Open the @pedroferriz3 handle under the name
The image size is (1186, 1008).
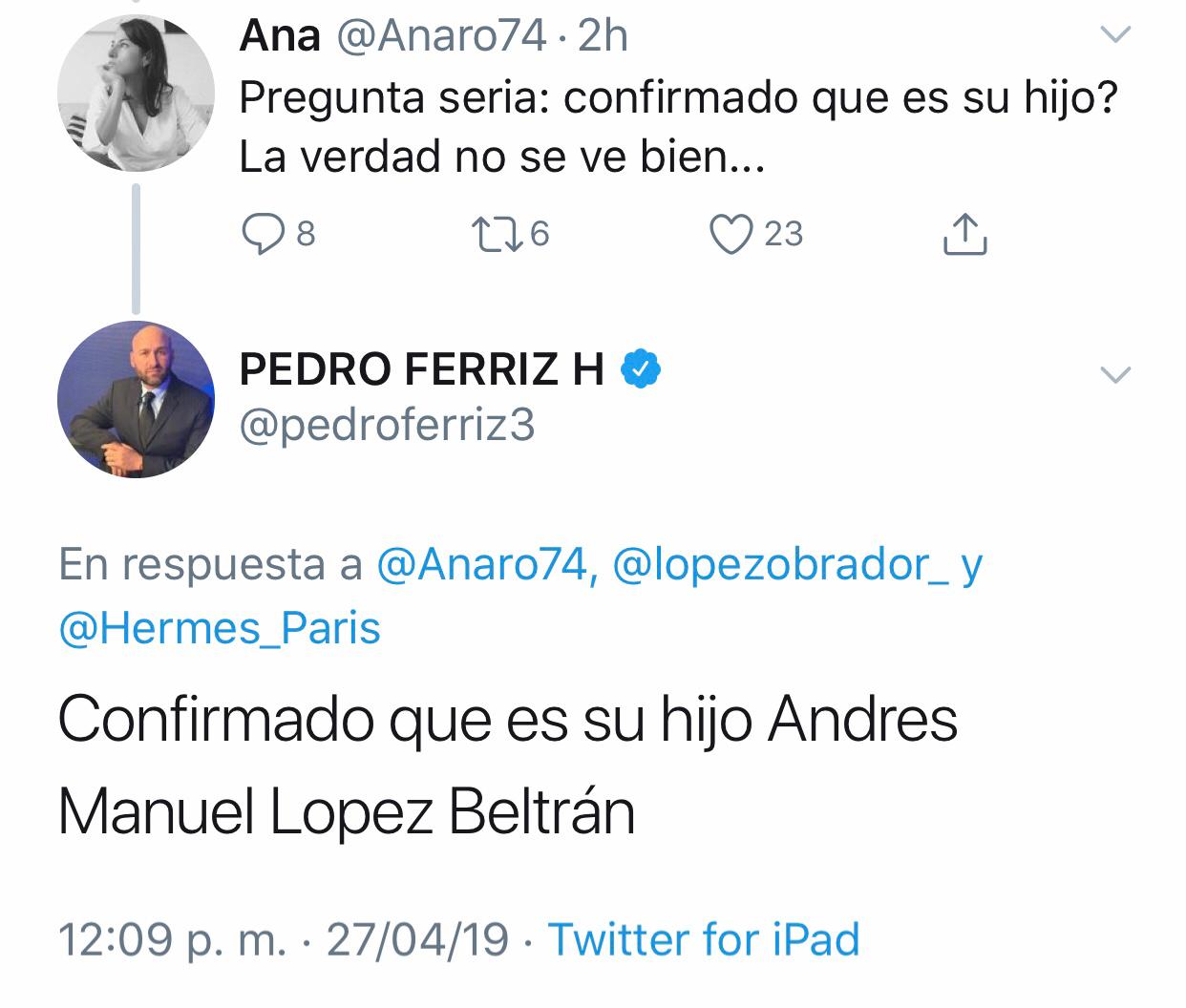coord(387,426)
